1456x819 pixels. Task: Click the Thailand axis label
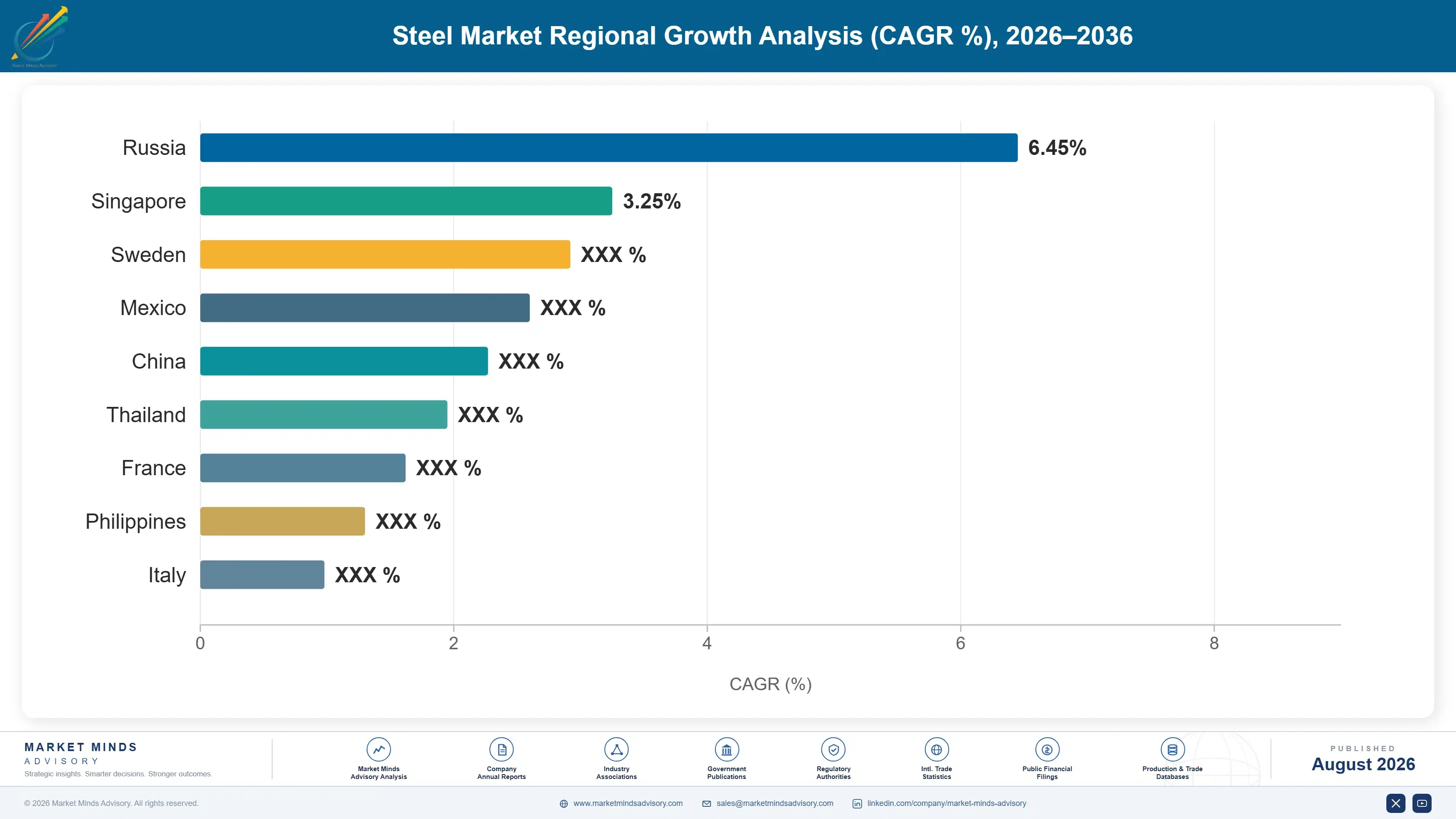click(x=146, y=415)
